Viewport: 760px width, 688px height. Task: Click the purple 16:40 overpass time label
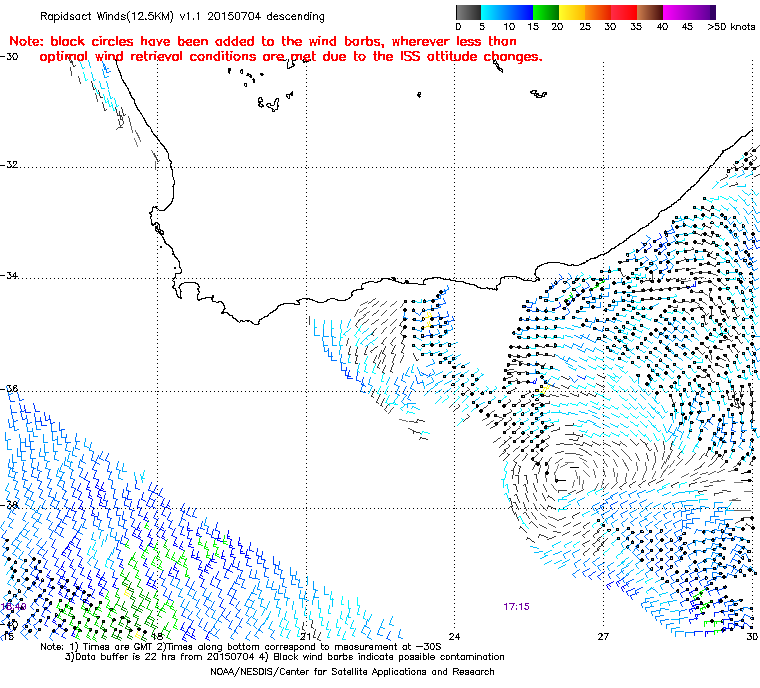[13, 607]
